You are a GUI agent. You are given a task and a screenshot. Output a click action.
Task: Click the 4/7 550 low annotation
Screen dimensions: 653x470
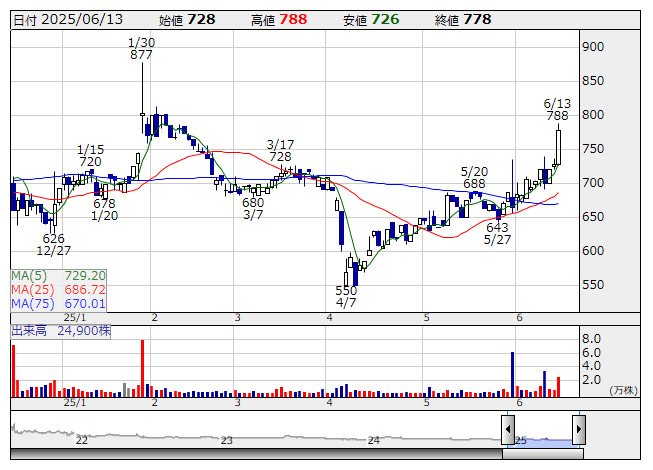346,296
